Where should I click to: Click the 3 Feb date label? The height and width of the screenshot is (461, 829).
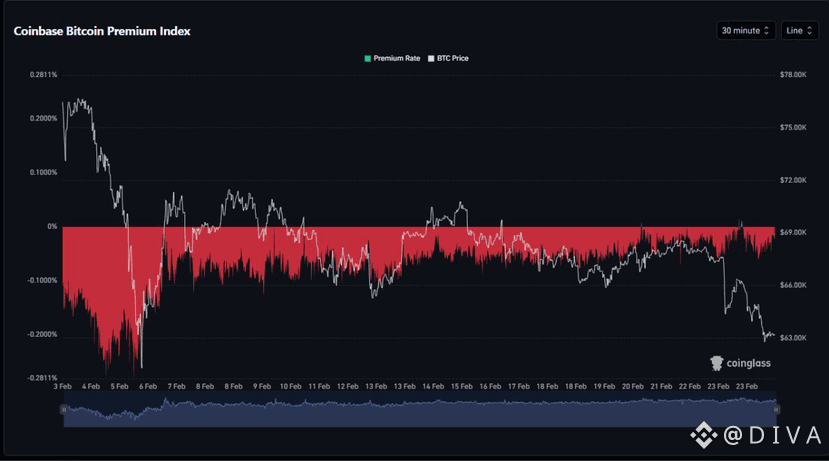62,386
